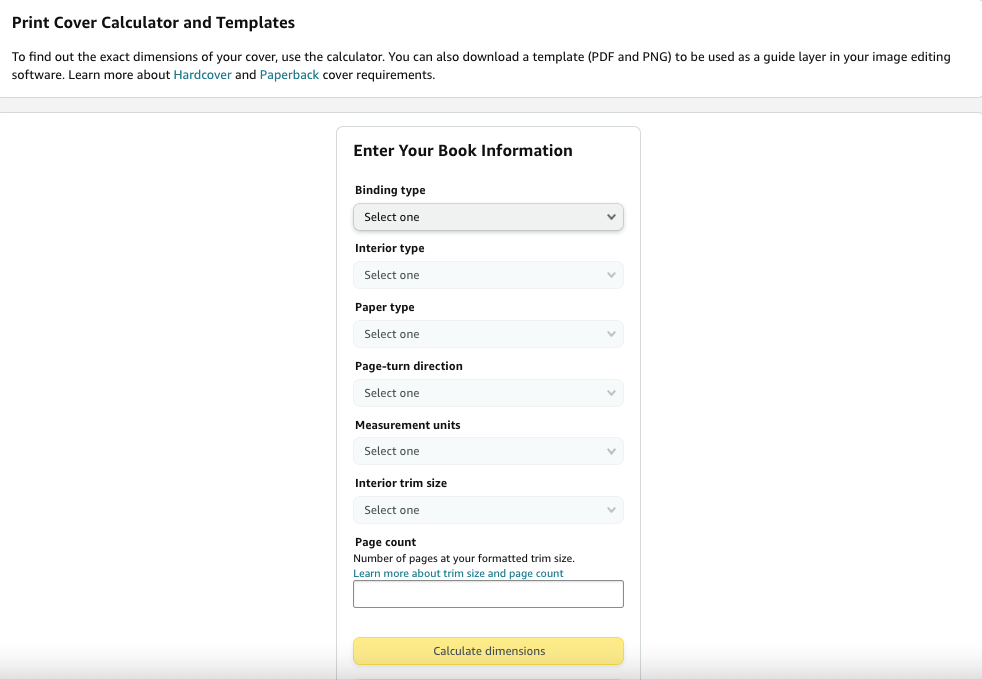Click the Interior trim size chevron arrow
Screen dimensions: 982x680
[611, 510]
